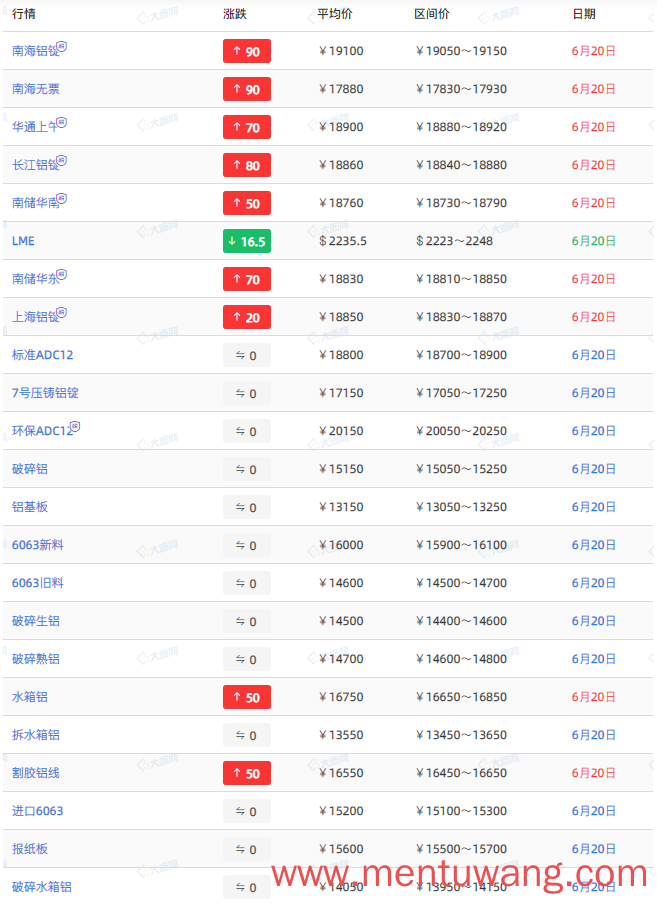Screen dimensions: 657x904
Task: Open the 破碎生铝 price link
Action: coord(36,622)
